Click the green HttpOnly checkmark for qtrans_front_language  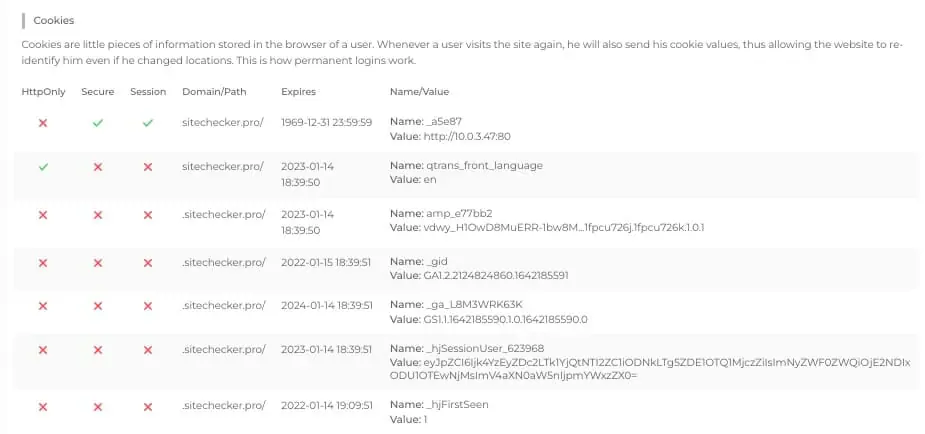42,167
